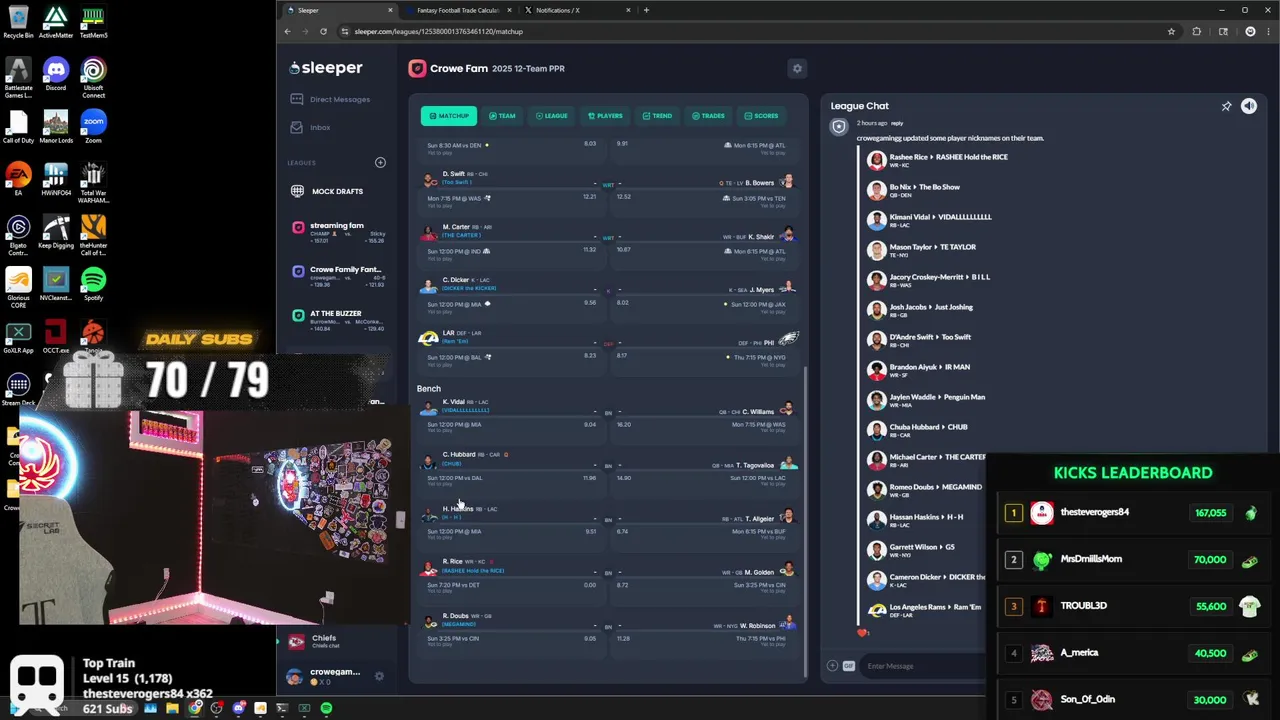Click the crowegam... user avatar

(x=294, y=677)
